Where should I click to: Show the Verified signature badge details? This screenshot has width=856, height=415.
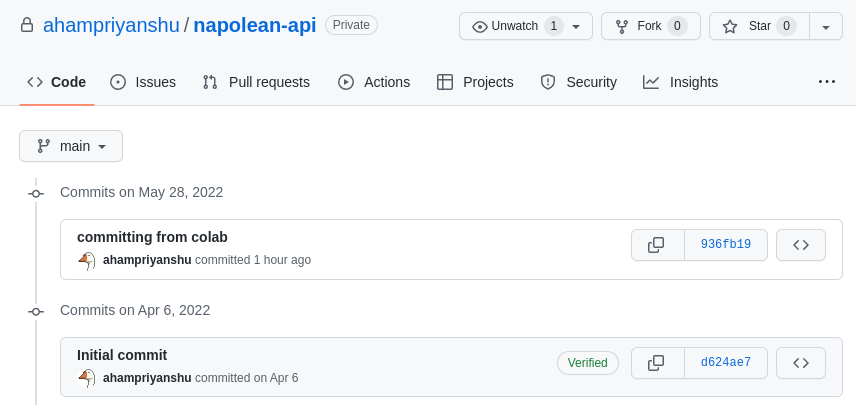(587, 363)
